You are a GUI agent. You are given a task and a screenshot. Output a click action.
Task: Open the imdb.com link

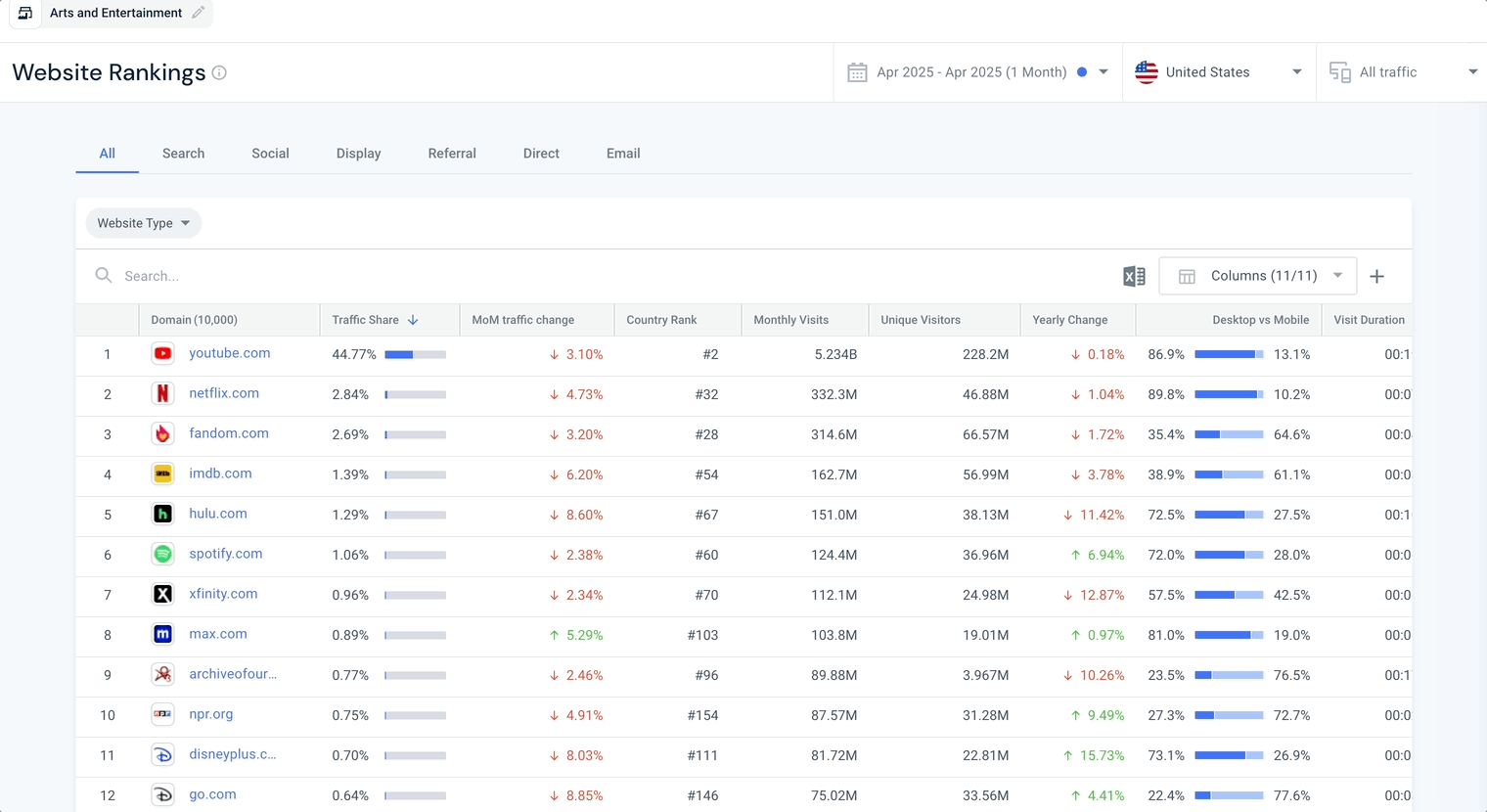click(x=220, y=474)
